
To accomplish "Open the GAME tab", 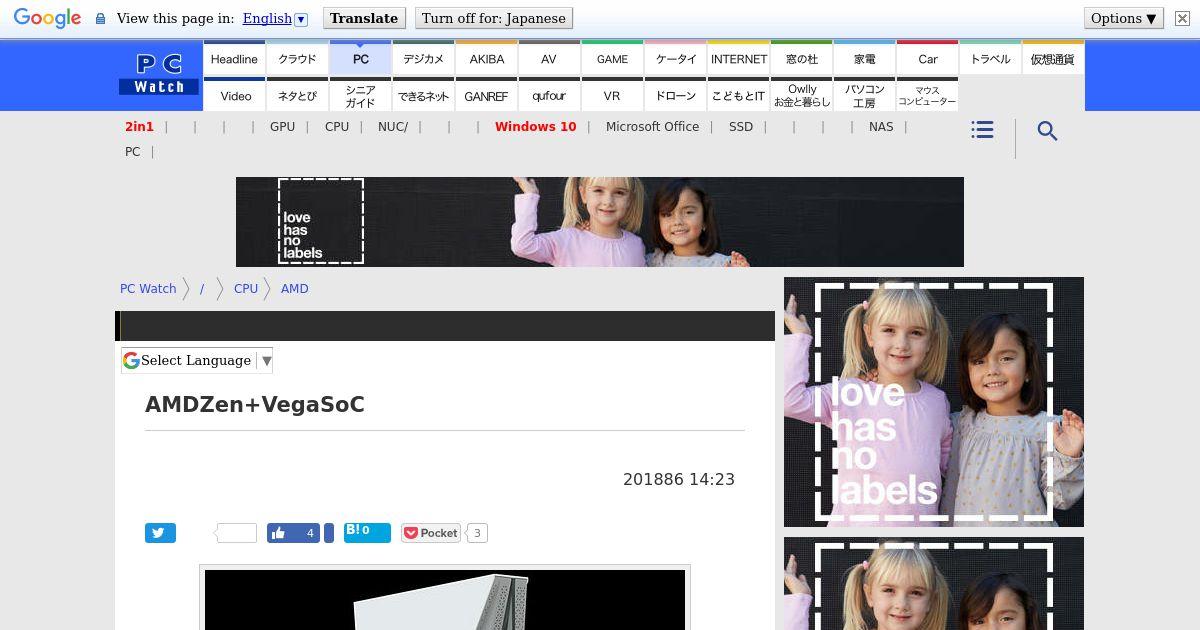I will tap(612, 59).
